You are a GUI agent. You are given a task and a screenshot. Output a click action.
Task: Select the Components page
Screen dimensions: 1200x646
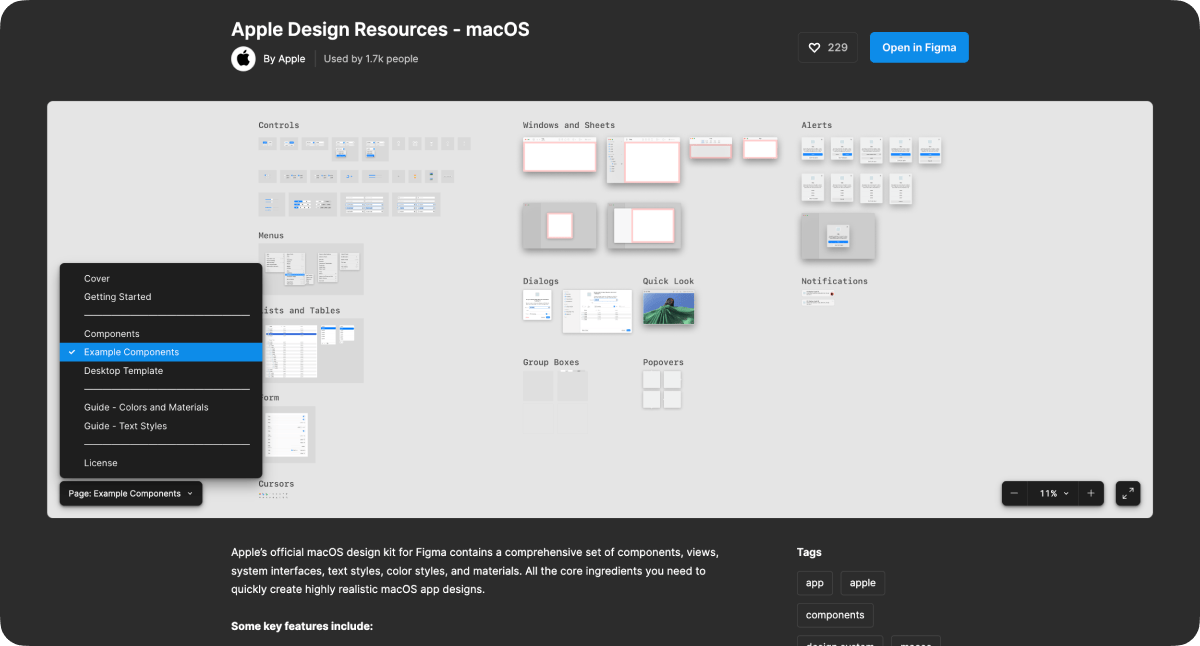(161, 334)
